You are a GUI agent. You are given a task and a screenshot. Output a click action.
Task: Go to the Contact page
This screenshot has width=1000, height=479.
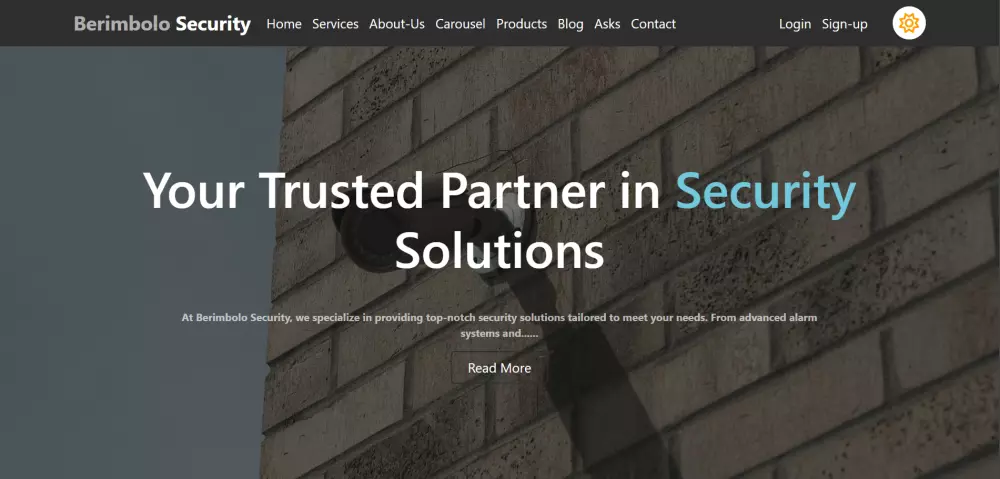pos(653,24)
